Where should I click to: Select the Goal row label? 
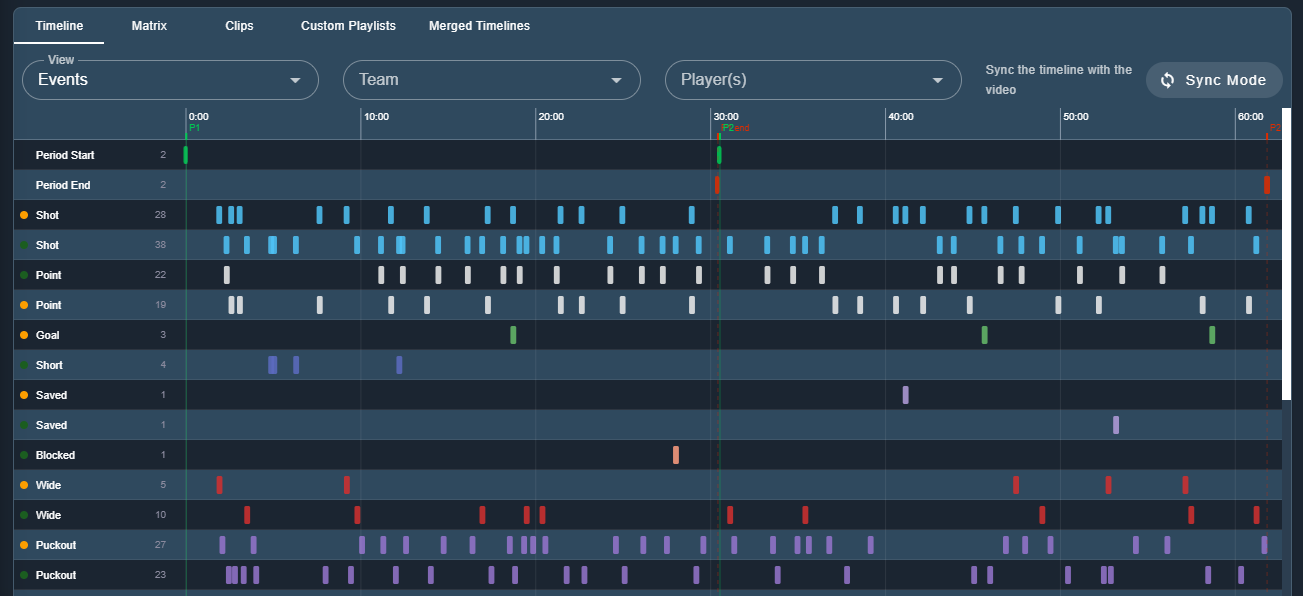(x=48, y=335)
